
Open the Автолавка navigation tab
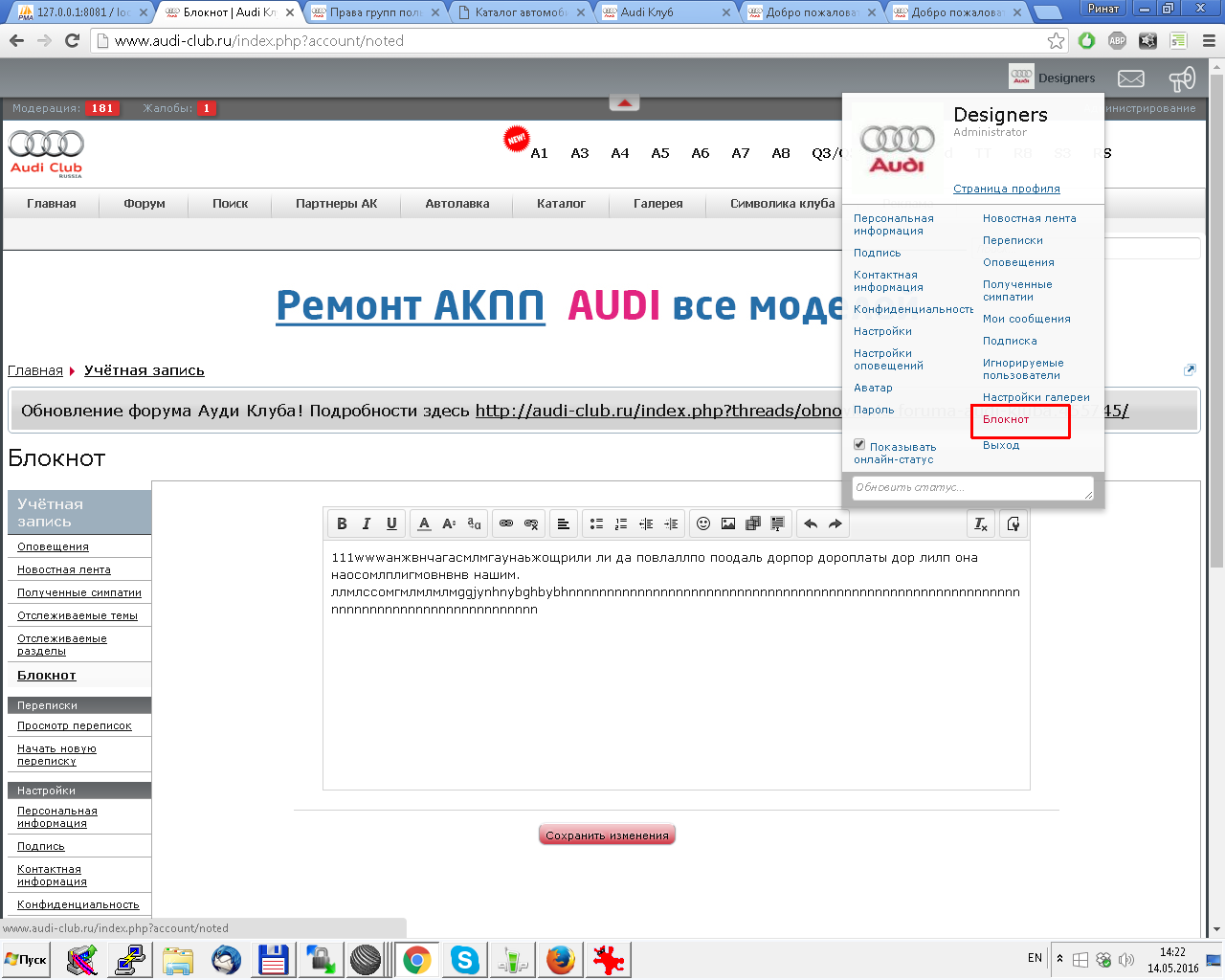[457, 203]
